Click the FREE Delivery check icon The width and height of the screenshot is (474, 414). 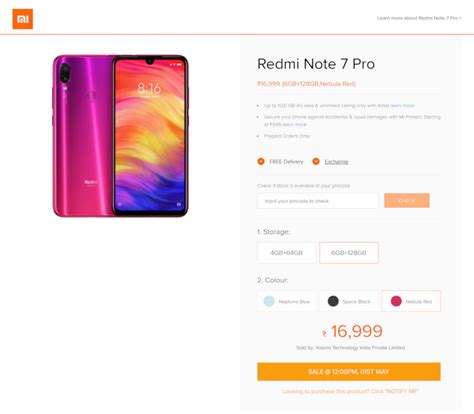[x=261, y=161]
